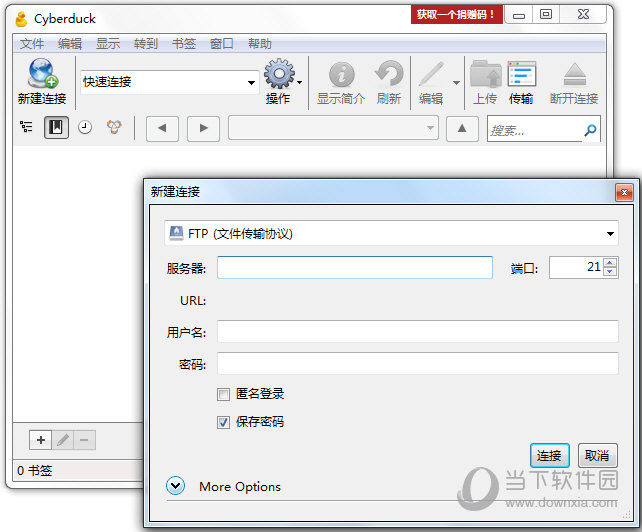The image size is (642, 532).
Task: Focus the 密码 input field
Action: pos(418,364)
